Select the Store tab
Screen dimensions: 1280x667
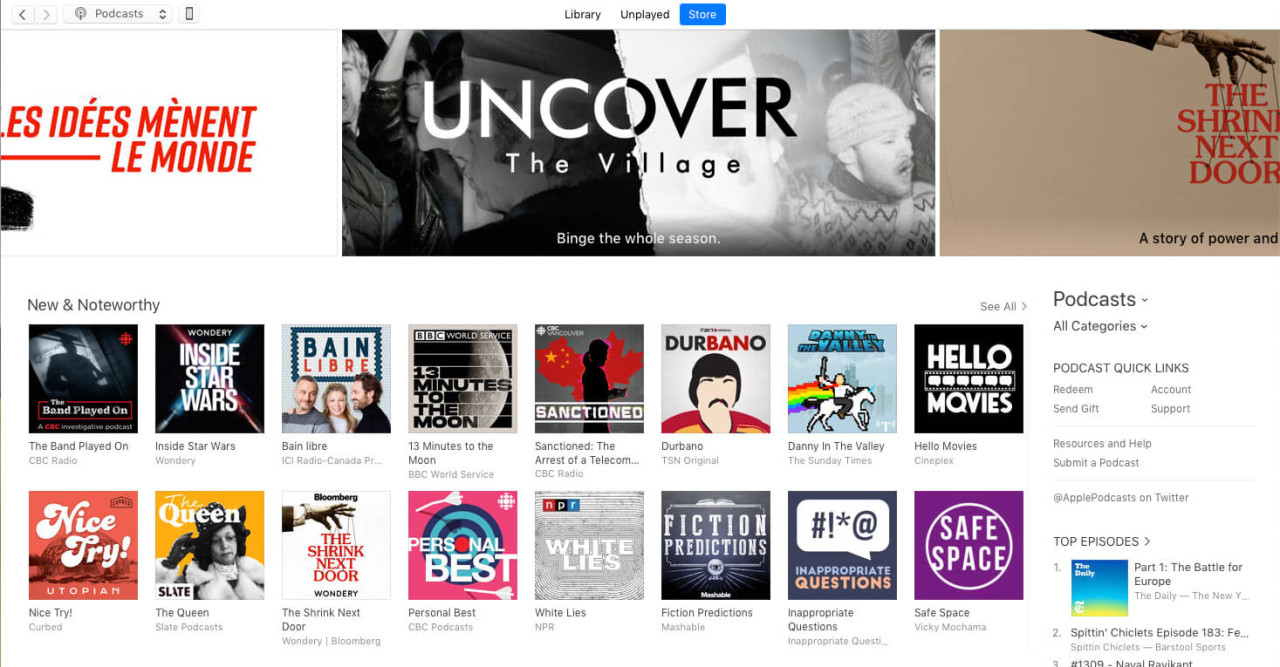click(x=702, y=14)
